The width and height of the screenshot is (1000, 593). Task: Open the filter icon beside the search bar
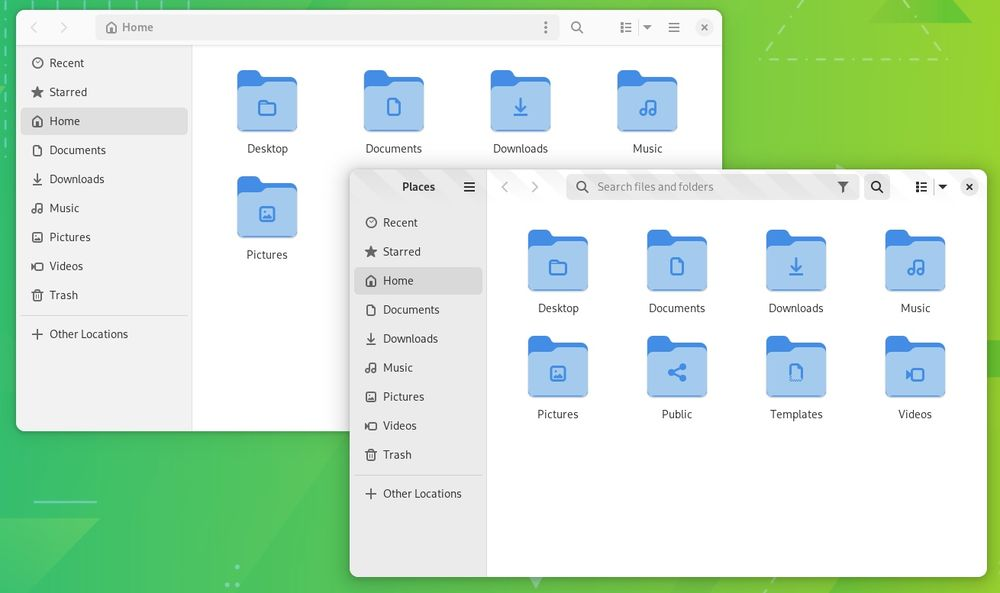click(843, 186)
